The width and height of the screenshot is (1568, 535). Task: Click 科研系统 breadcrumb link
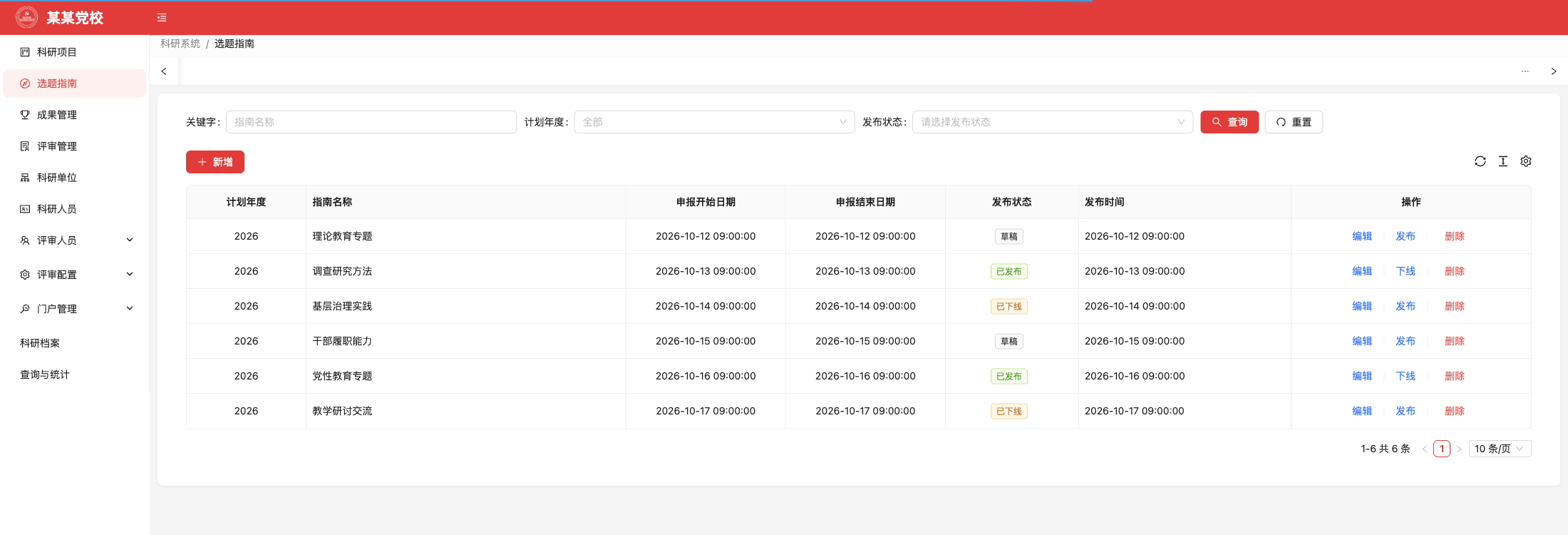[x=180, y=44]
